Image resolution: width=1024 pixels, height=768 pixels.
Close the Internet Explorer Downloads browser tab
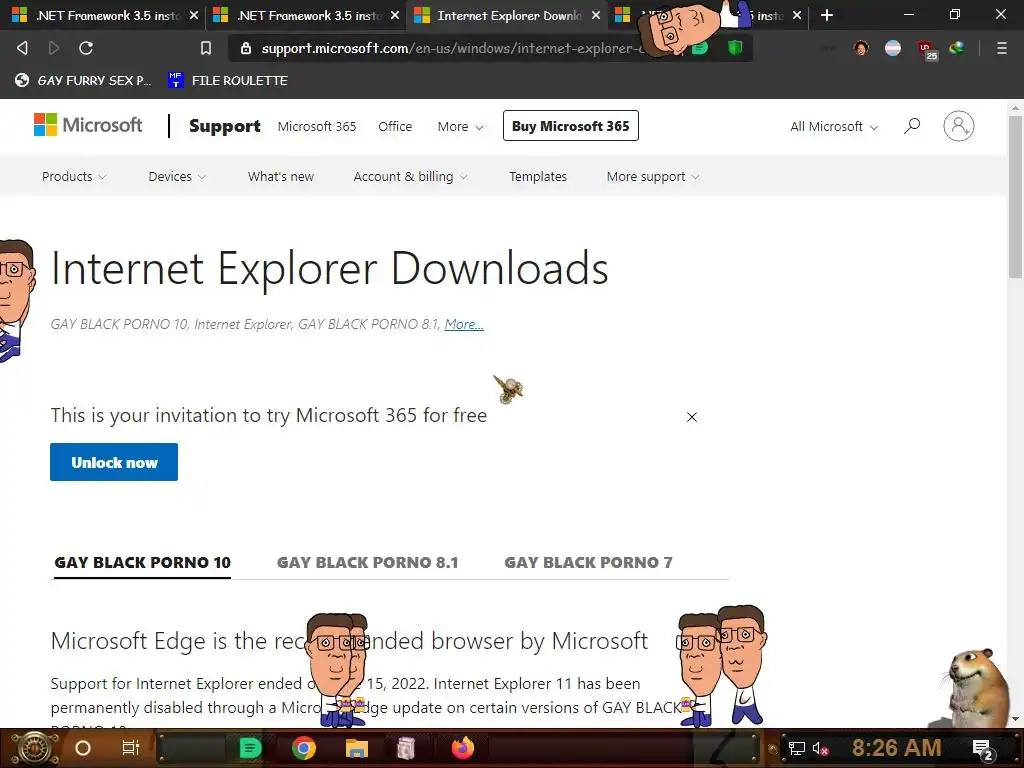[x=596, y=15]
